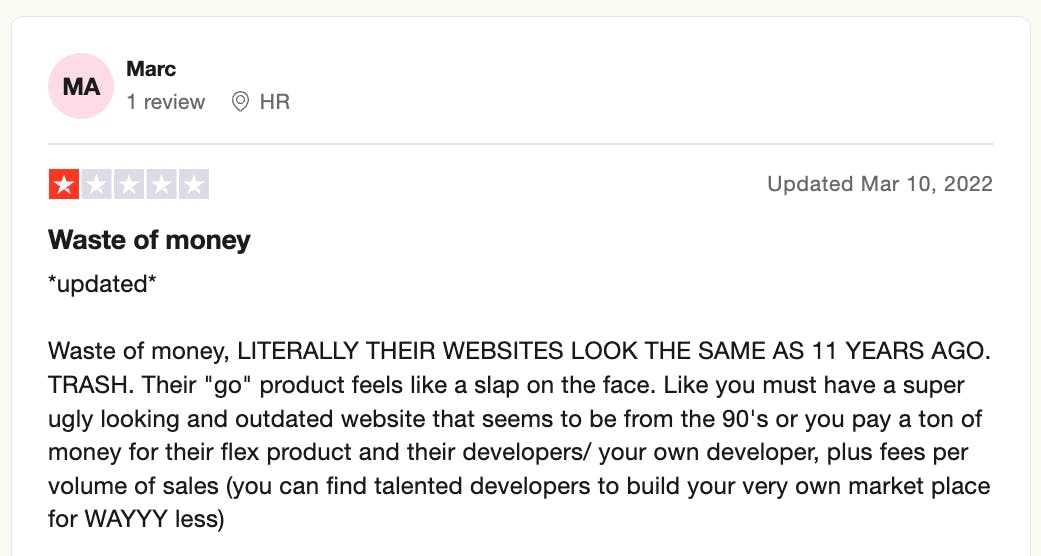Click the fifth gray rating star

click(x=194, y=185)
